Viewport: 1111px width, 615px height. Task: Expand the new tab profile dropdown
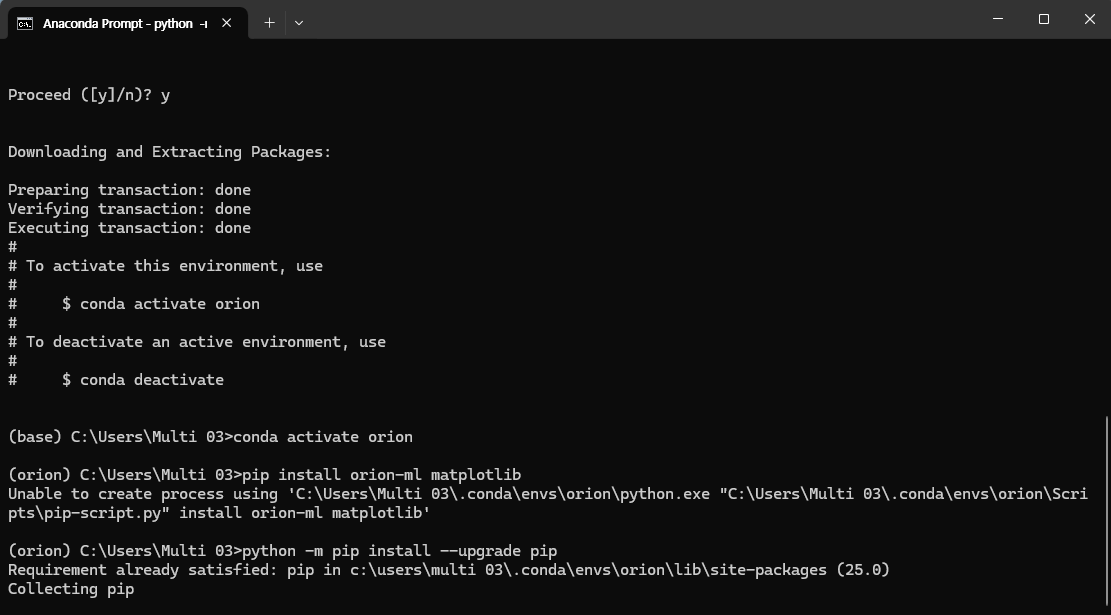pyautogui.click(x=299, y=23)
